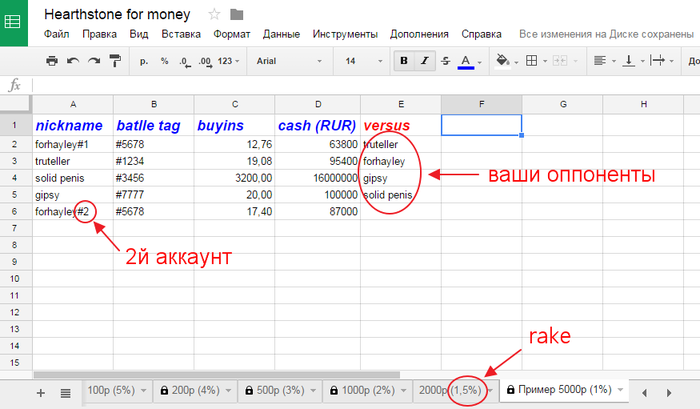This screenshot has height=409, width=700.
Task: Click the horizontal scrollbar
Action: (217, 375)
